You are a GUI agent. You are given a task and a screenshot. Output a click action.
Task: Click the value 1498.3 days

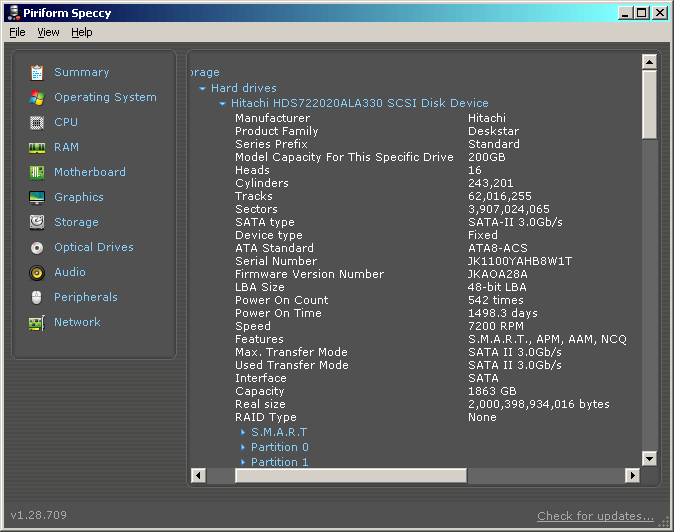[x=502, y=313]
